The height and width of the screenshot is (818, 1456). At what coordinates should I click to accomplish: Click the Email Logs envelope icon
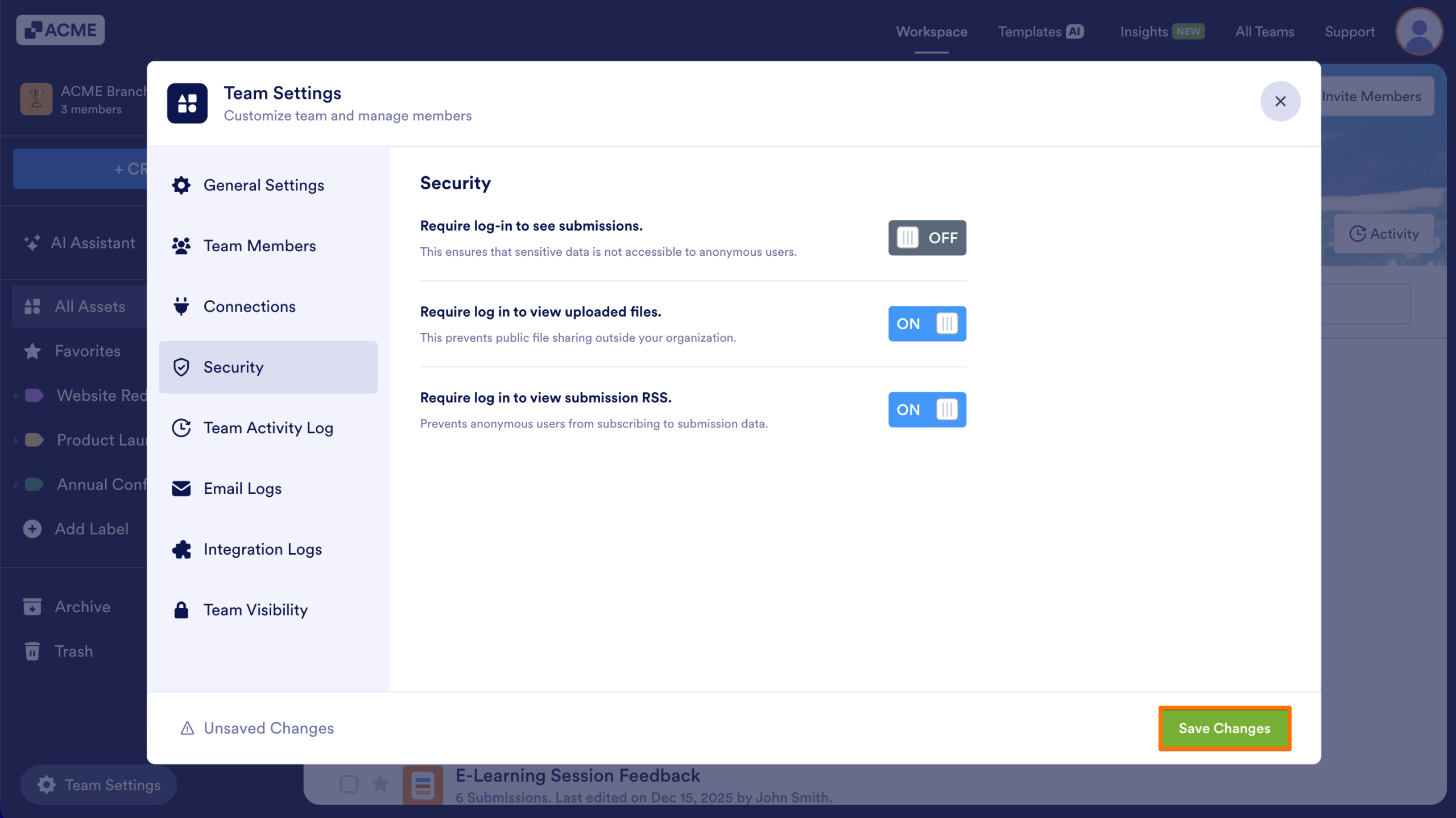(x=181, y=488)
